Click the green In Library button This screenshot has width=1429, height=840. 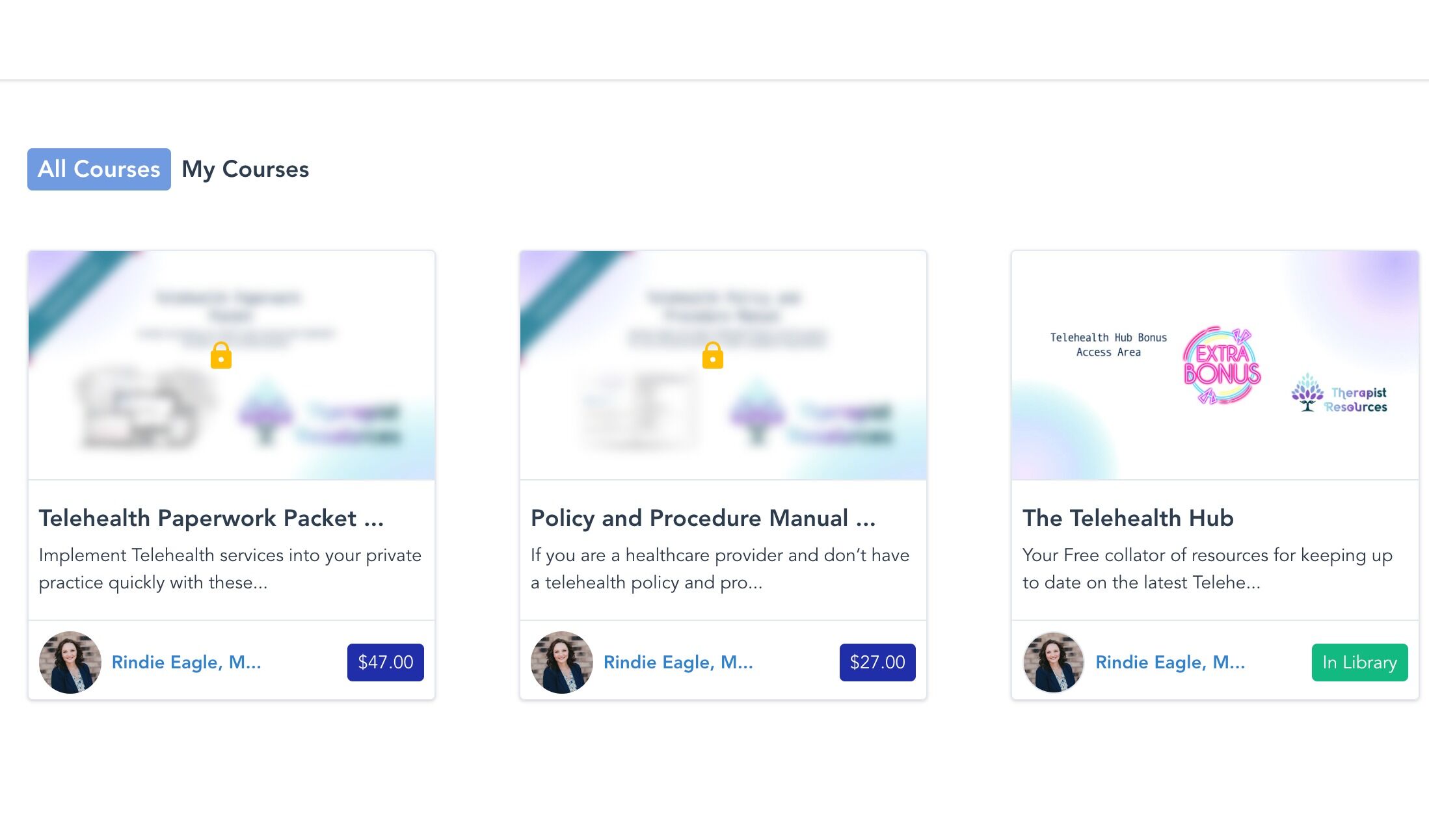(x=1359, y=662)
